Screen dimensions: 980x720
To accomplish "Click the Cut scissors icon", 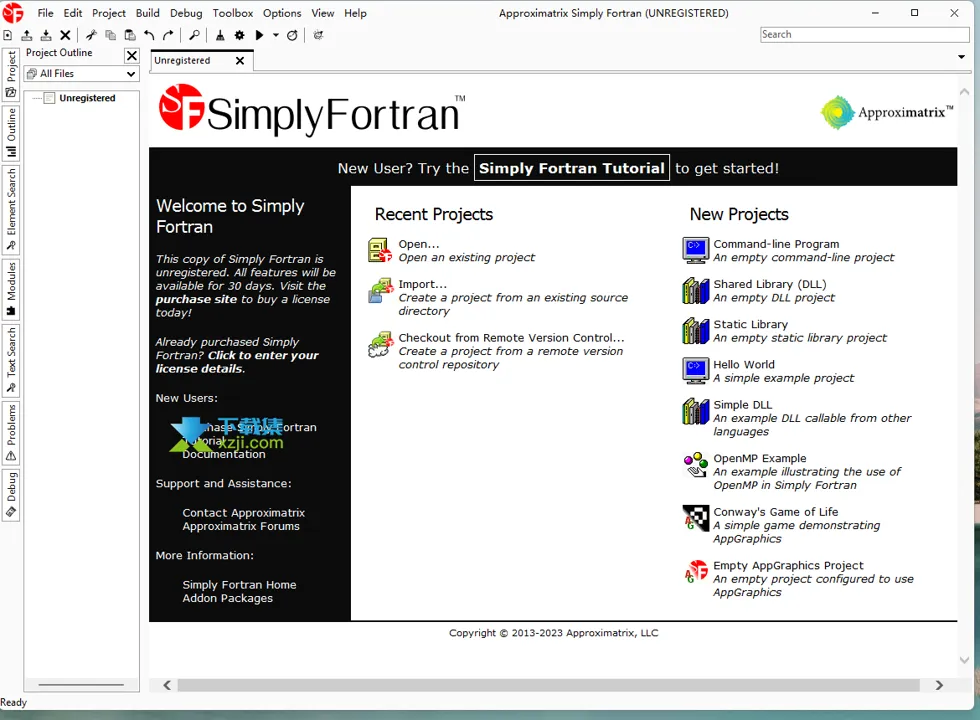I will pos(91,36).
